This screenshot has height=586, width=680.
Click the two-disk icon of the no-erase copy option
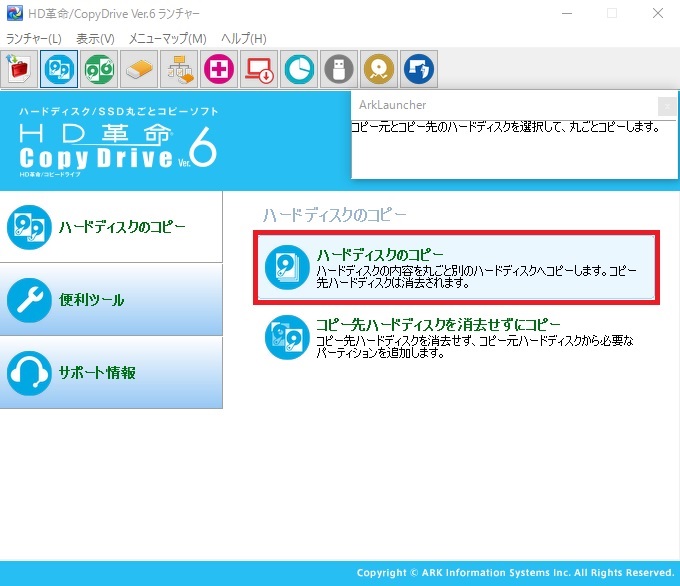click(287, 337)
